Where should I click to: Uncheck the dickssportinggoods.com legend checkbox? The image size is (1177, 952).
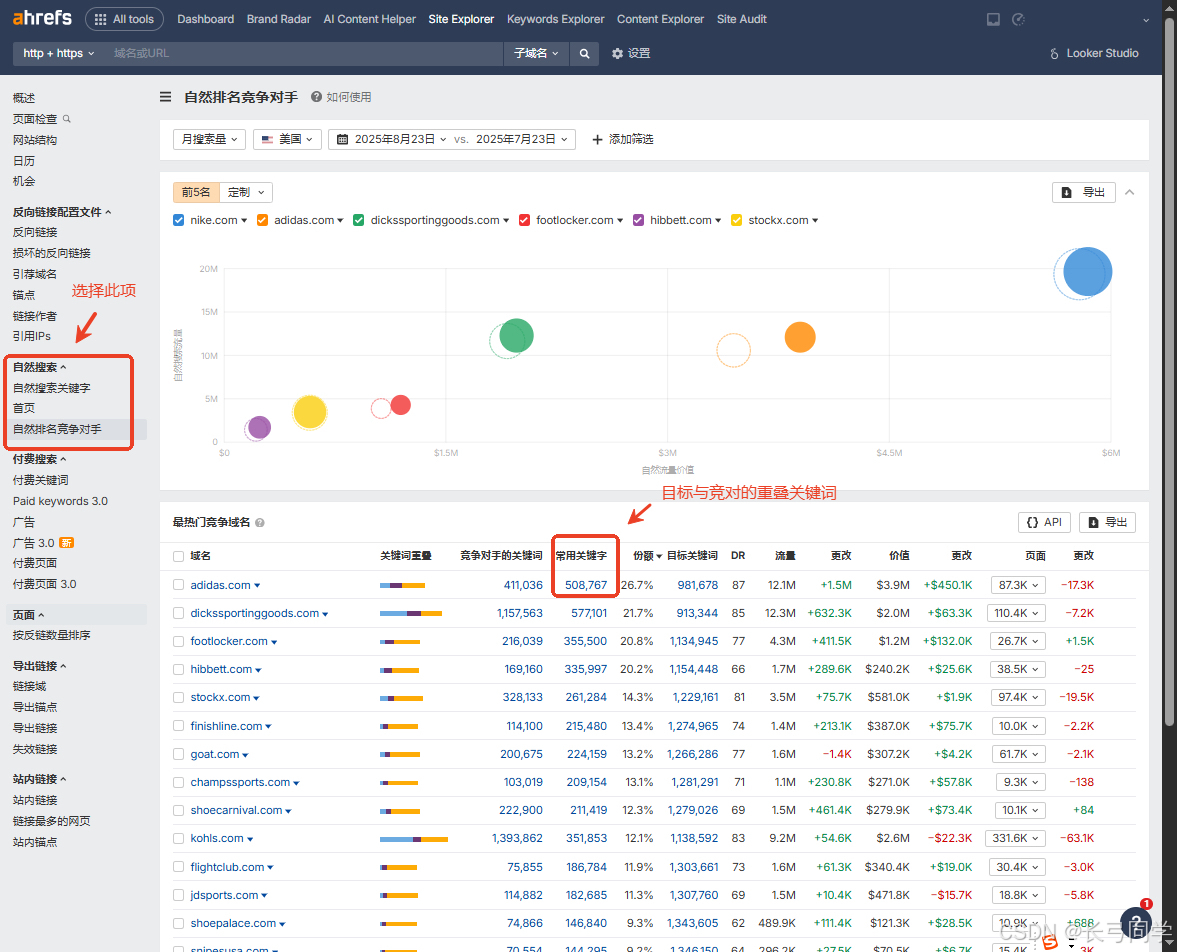click(x=359, y=220)
